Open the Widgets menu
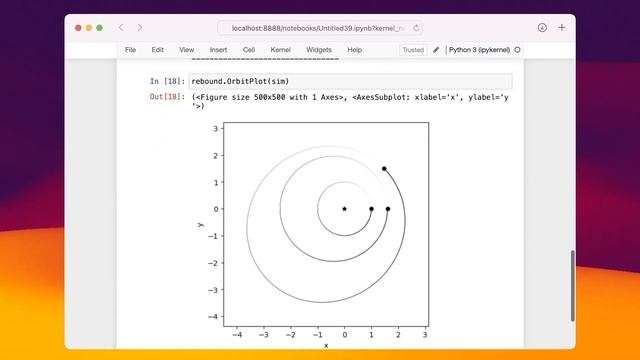Image resolution: width=640 pixels, height=360 pixels. tap(319, 50)
